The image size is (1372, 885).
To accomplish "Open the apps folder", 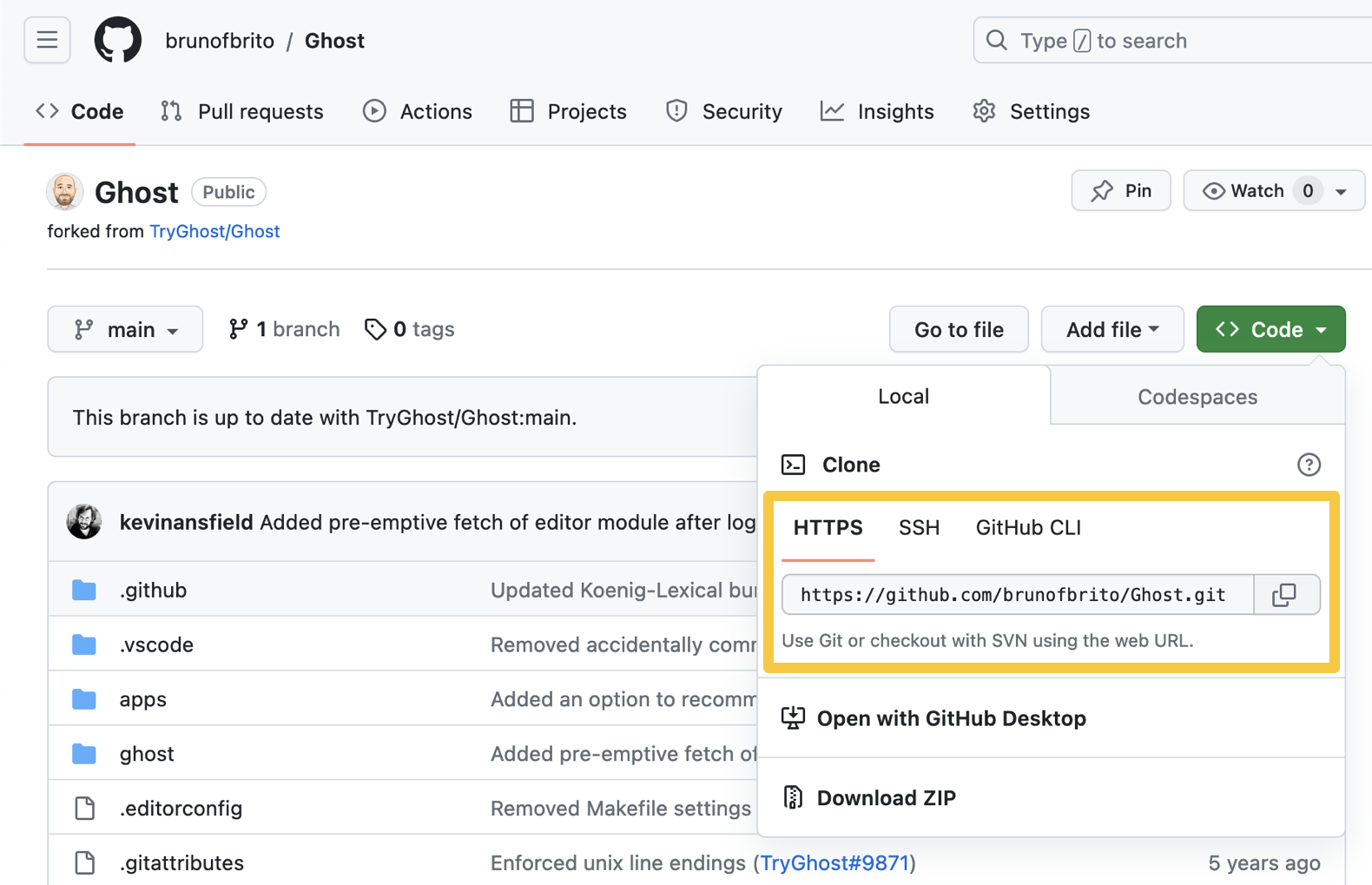I will pyautogui.click(x=143, y=699).
